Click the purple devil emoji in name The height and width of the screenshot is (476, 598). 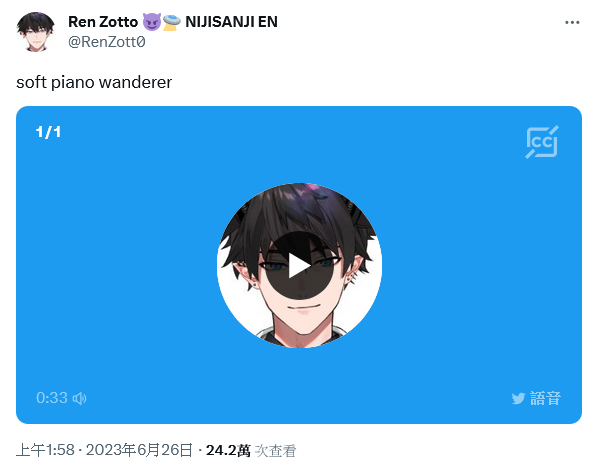(152, 22)
